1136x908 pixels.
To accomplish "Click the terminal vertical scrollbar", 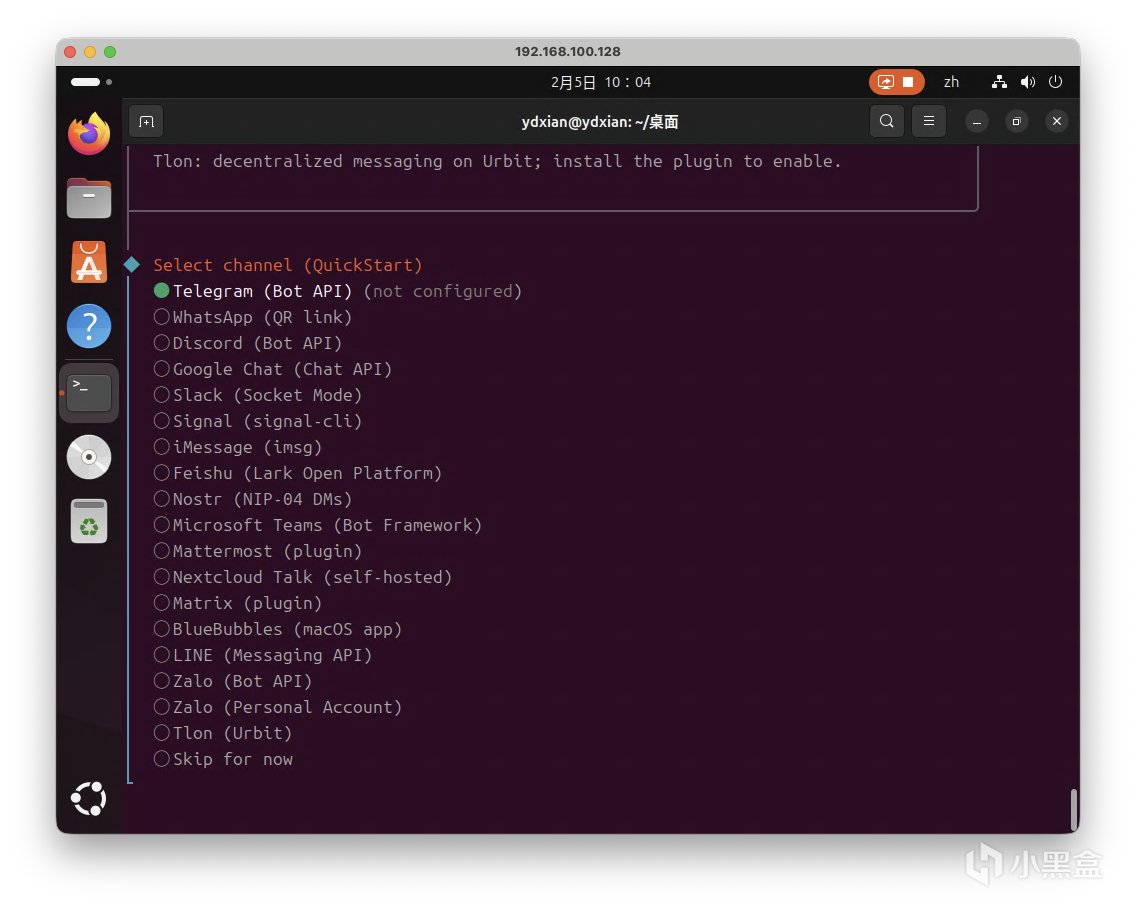I will [1074, 808].
